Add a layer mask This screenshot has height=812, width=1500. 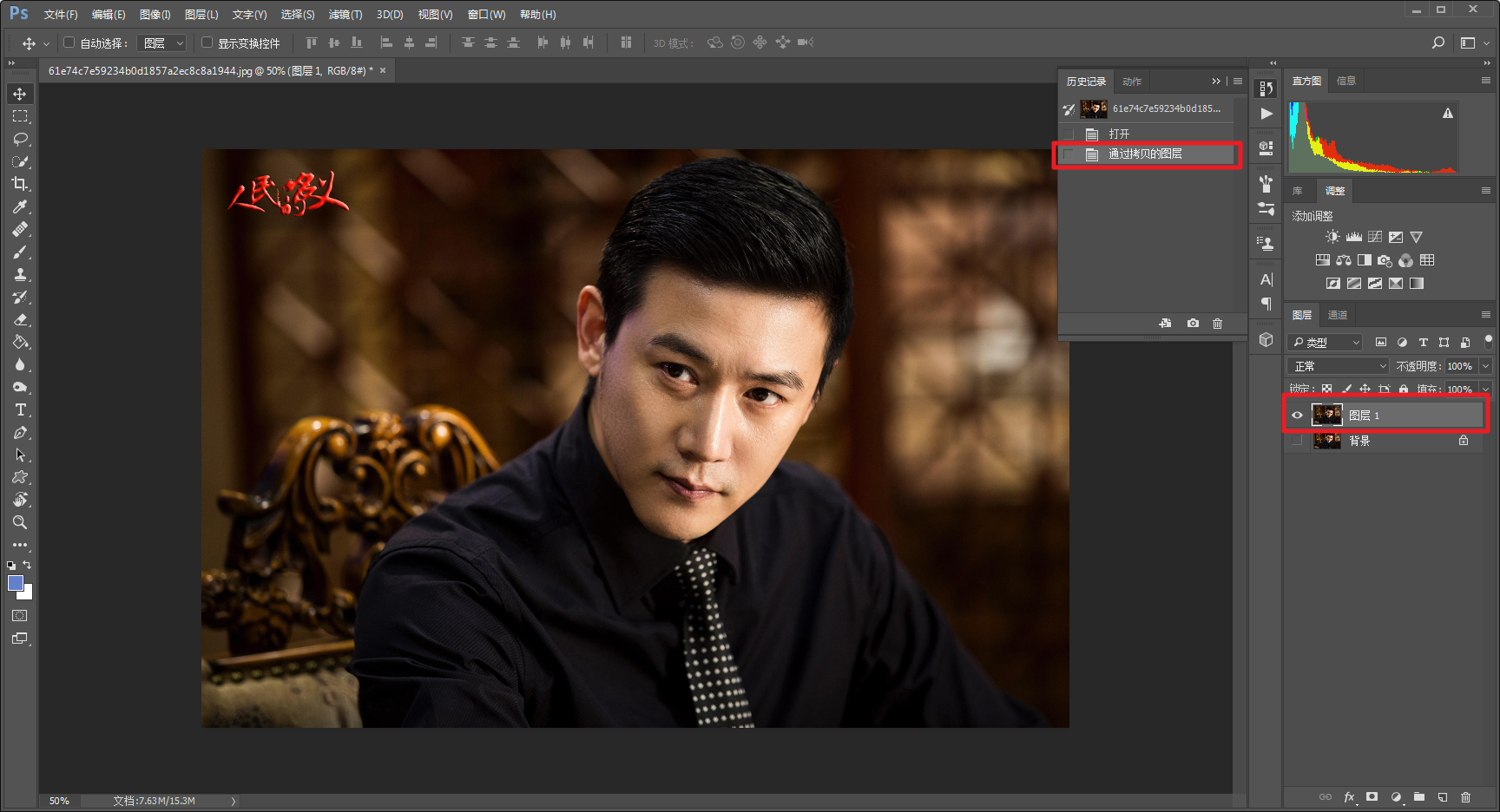click(x=1372, y=796)
